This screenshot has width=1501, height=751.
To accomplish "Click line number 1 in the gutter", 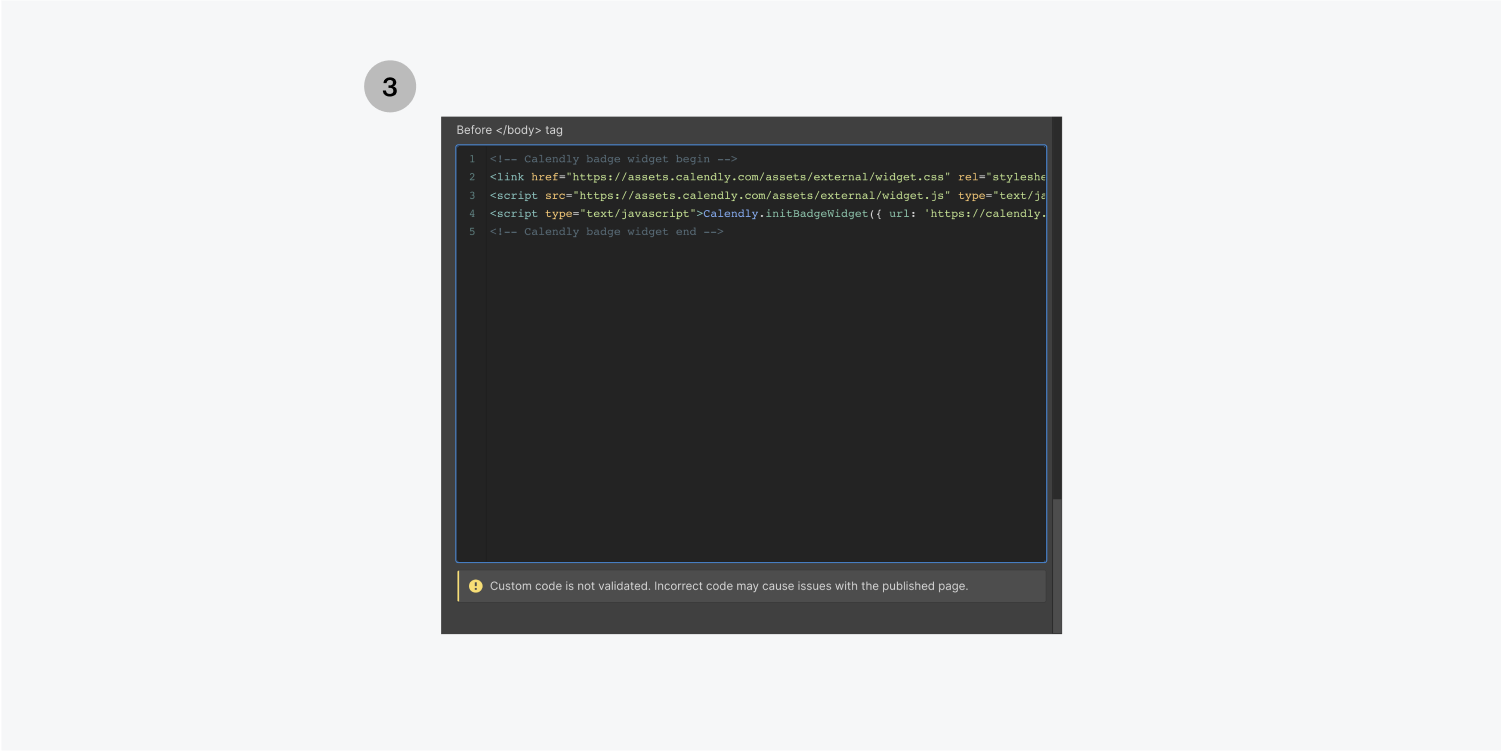I will click(472, 159).
